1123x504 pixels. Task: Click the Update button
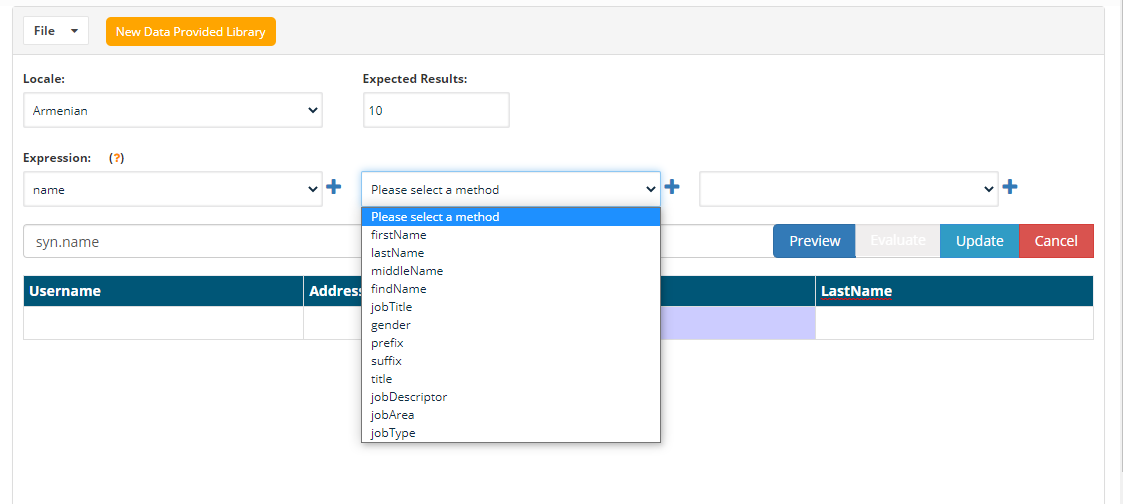[979, 241]
